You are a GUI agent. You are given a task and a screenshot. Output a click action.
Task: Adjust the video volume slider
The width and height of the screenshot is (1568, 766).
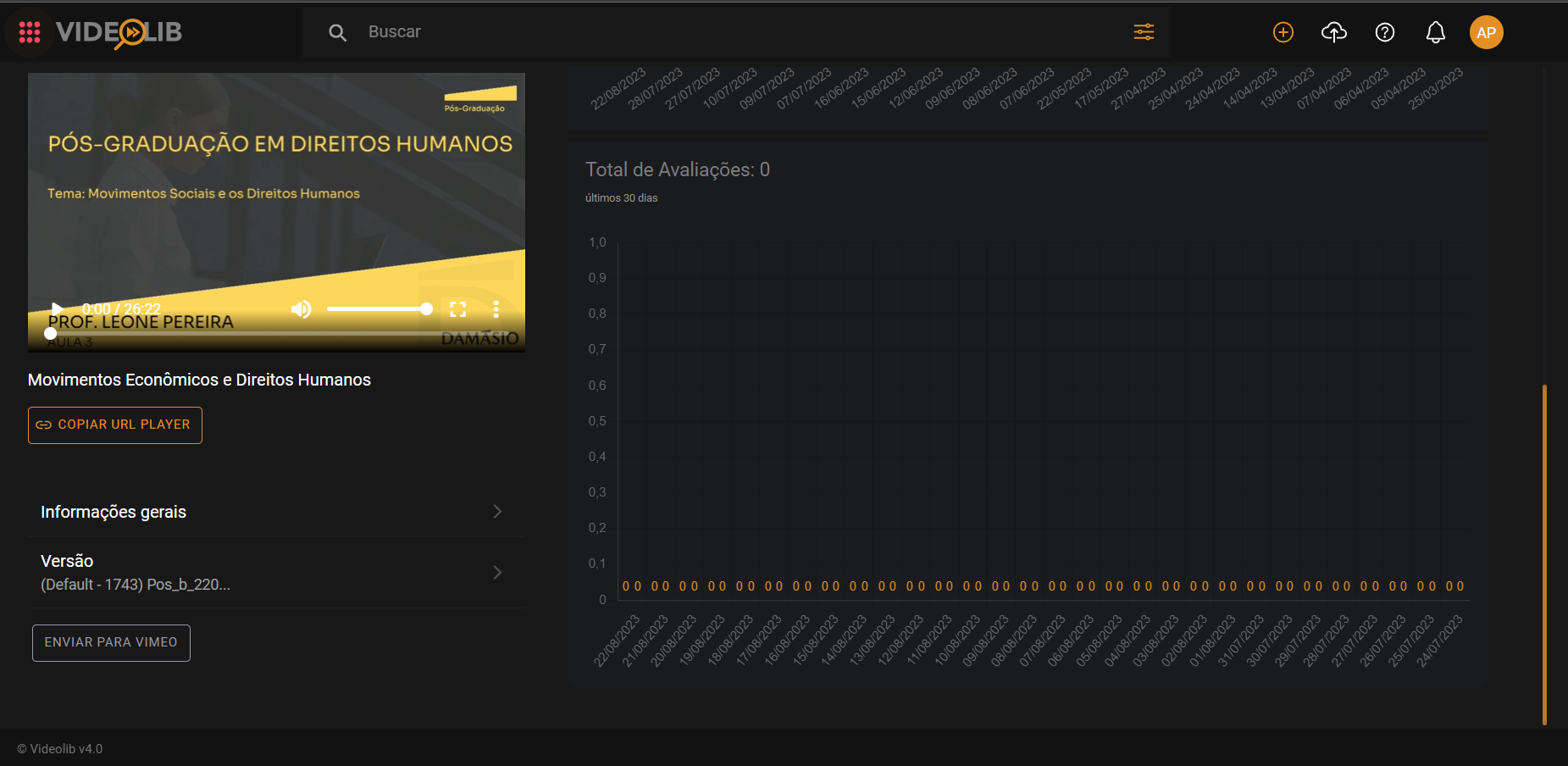(x=380, y=309)
